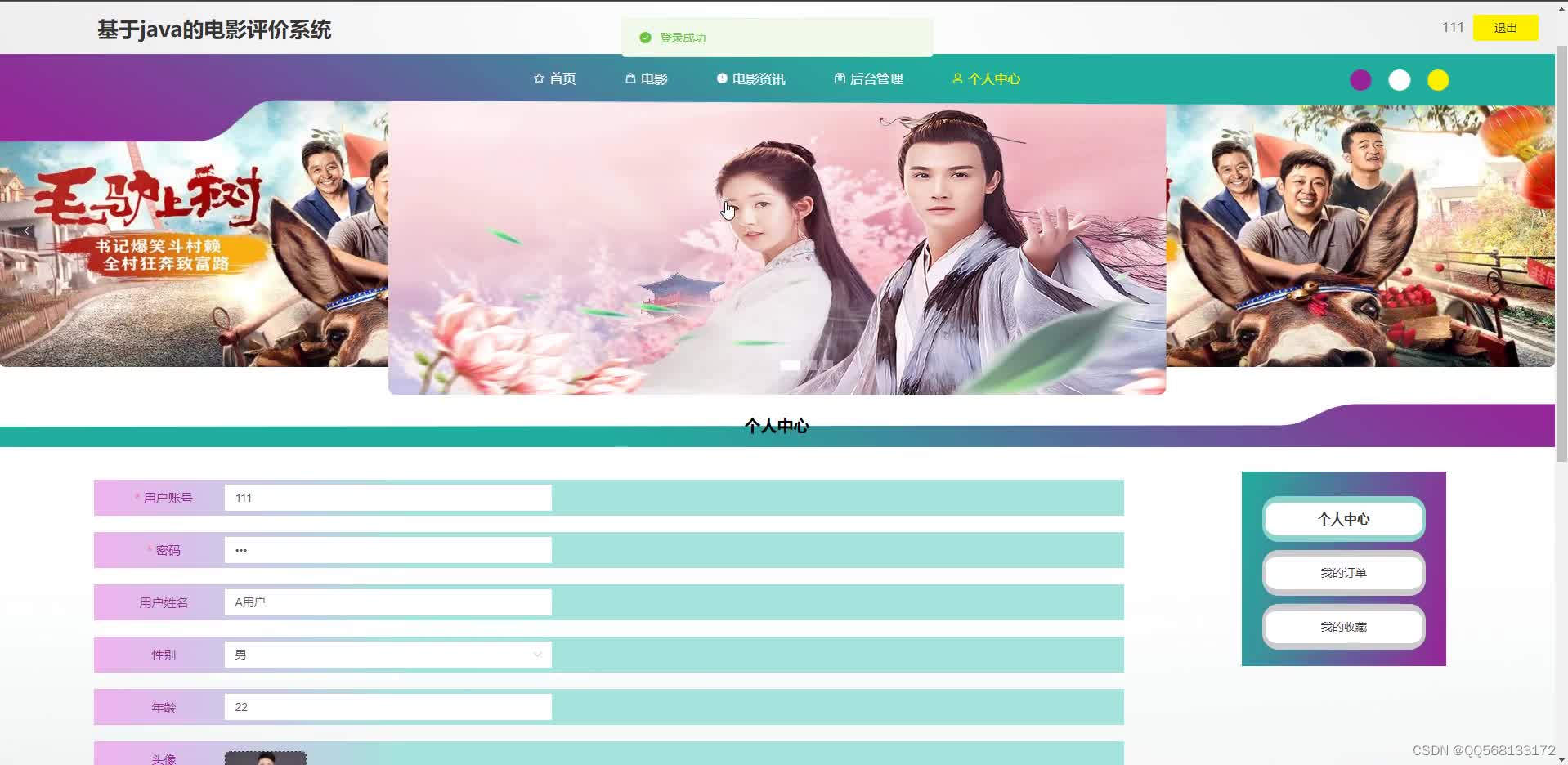The height and width of the screenshot is (765, 1568).
Task: Click the previous slide arrow on carousel
Action: [27, 231]
